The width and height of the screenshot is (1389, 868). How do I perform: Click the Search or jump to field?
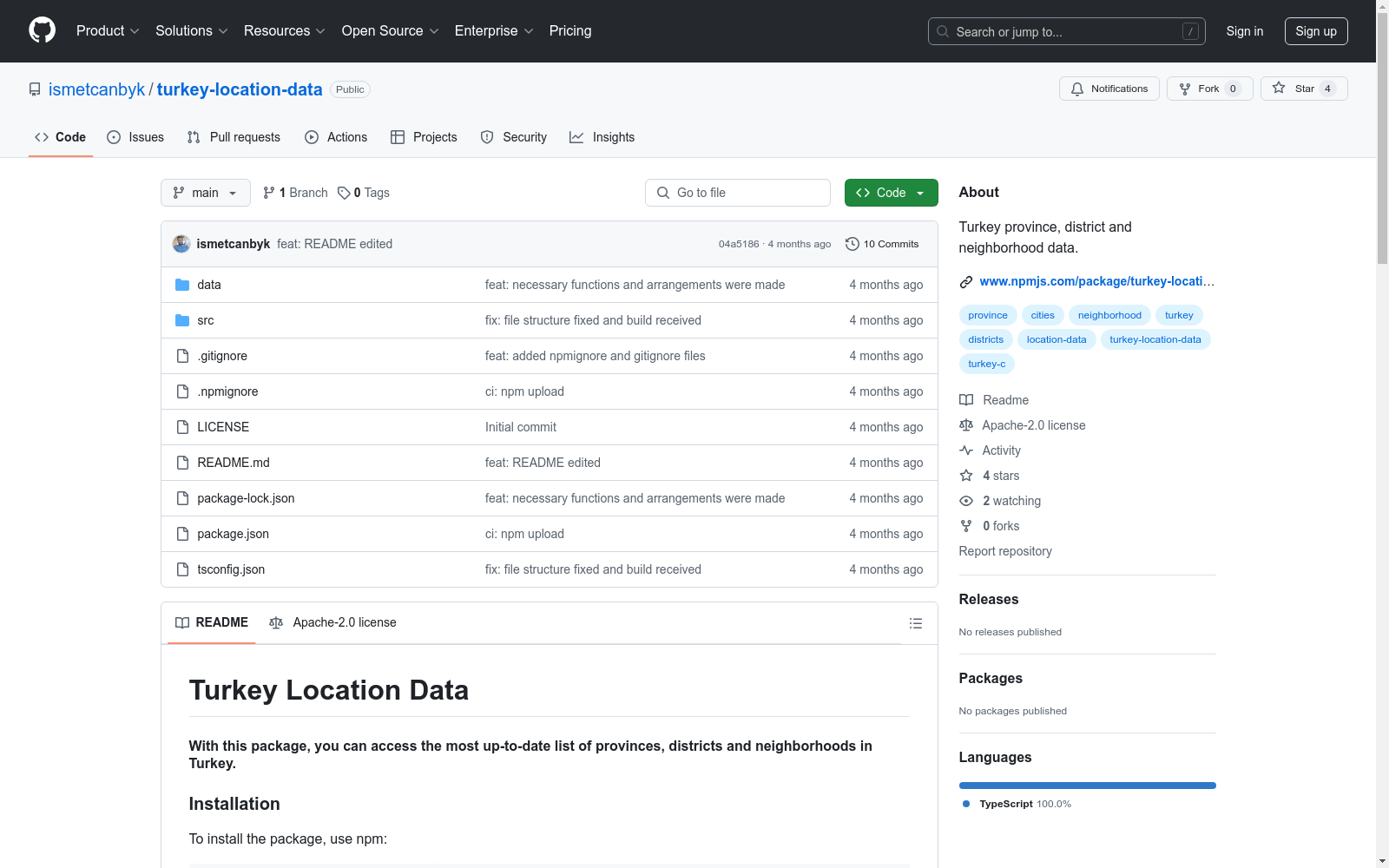(1067, 31)
